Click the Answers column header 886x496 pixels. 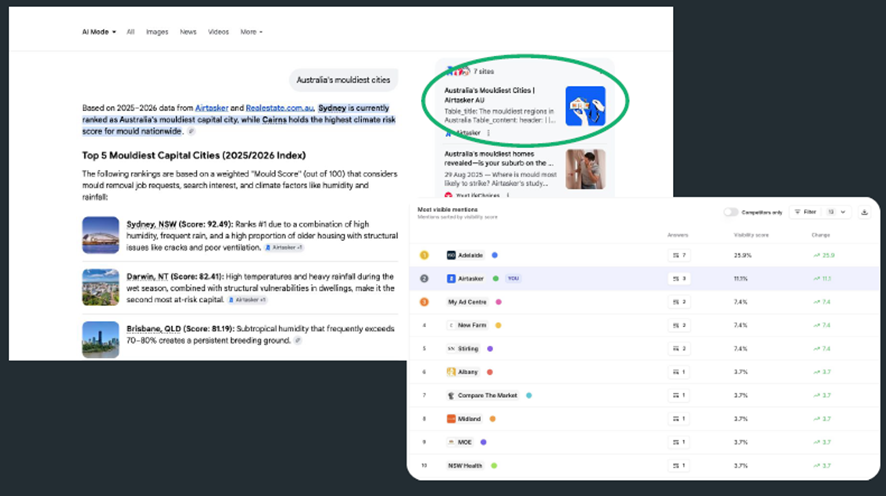[x=677, y=235]
